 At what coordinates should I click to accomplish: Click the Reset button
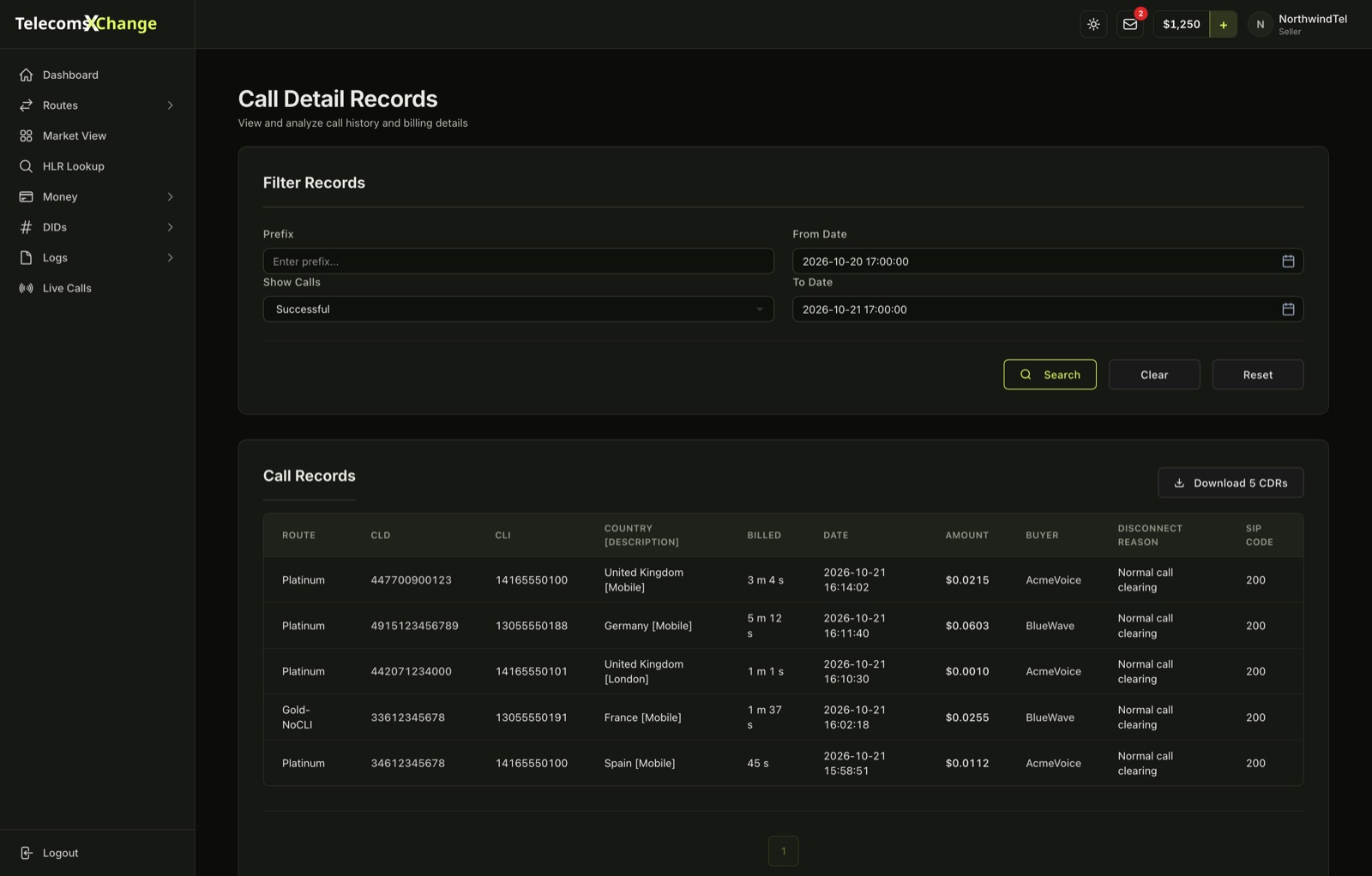point(1258,375)
